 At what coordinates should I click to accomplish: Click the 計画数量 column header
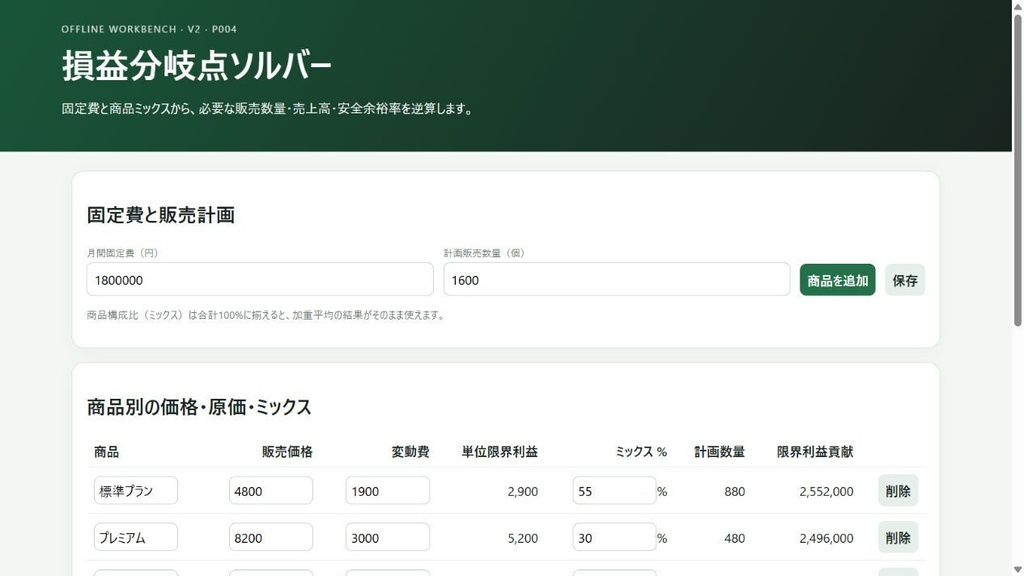720,452
